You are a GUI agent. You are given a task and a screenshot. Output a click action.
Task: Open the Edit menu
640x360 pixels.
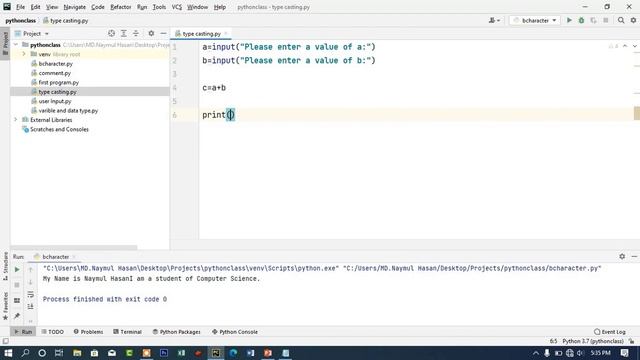coord(36,7)
